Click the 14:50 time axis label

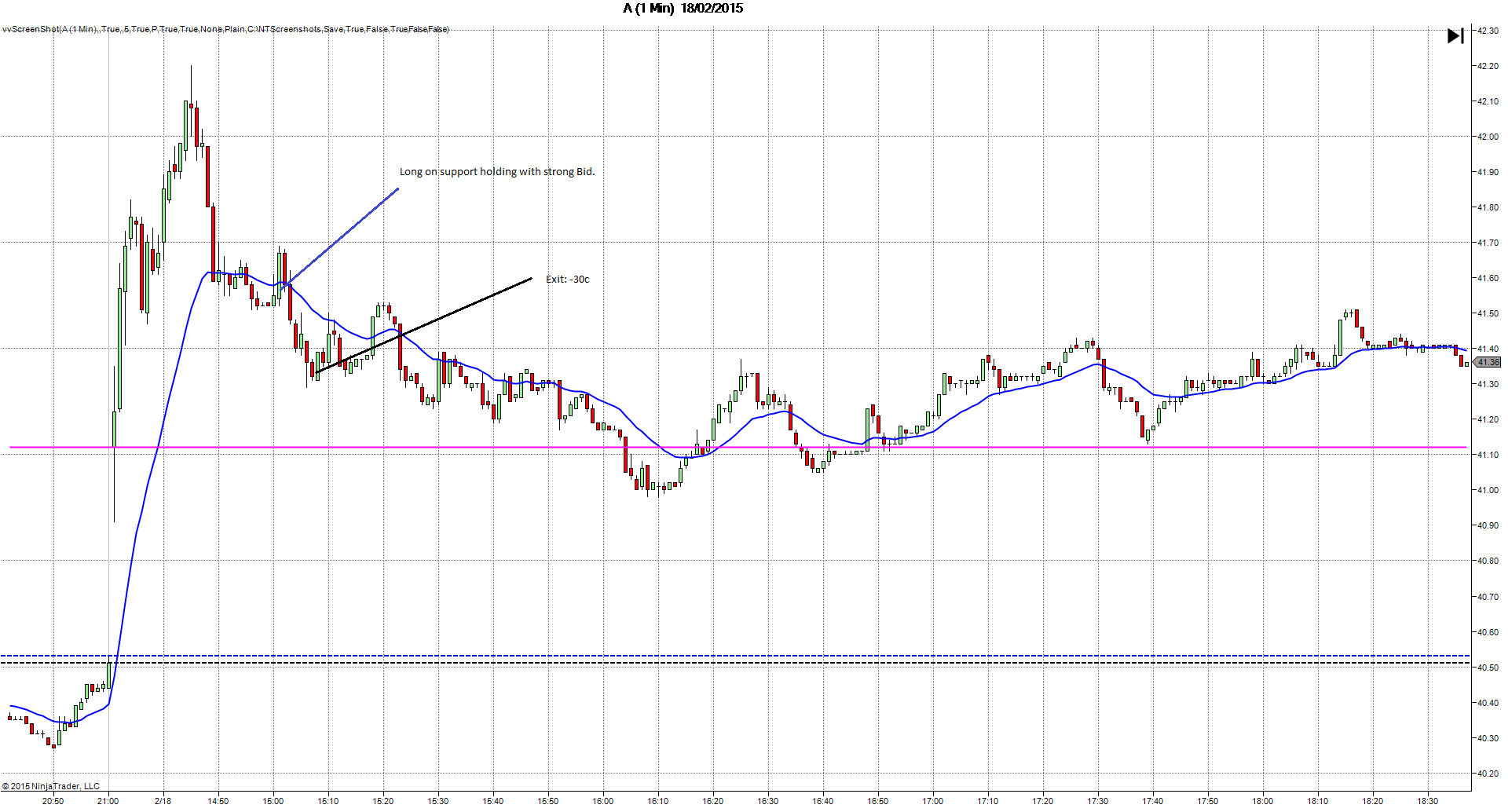(x=218, y=801)
